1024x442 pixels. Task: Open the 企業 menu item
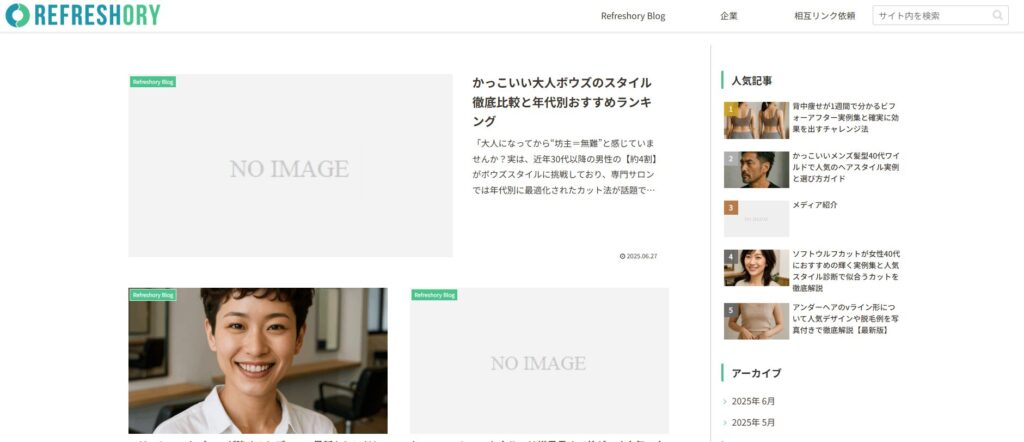(x=729, y=16)
